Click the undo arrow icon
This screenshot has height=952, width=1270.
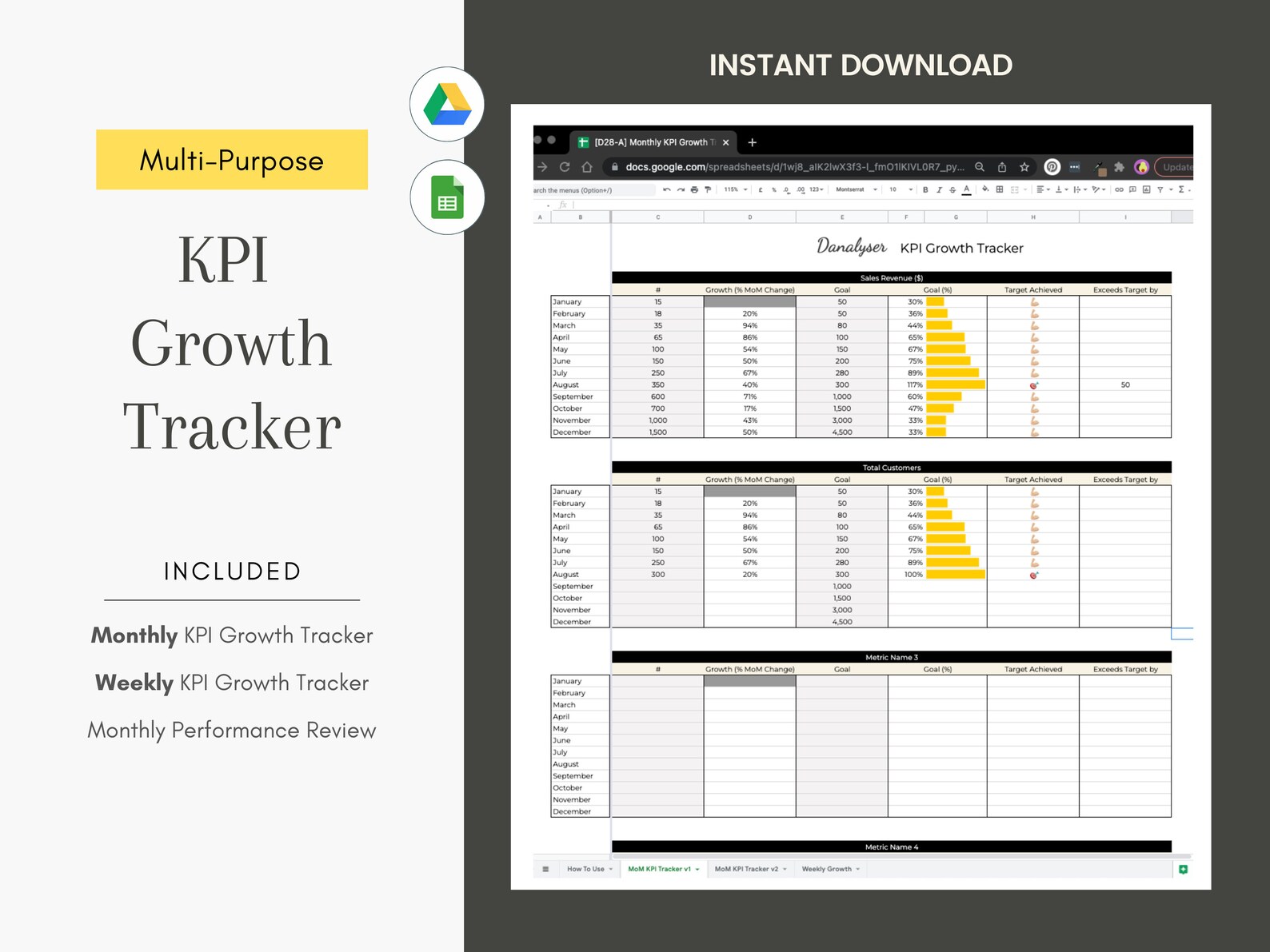point(666,190)
